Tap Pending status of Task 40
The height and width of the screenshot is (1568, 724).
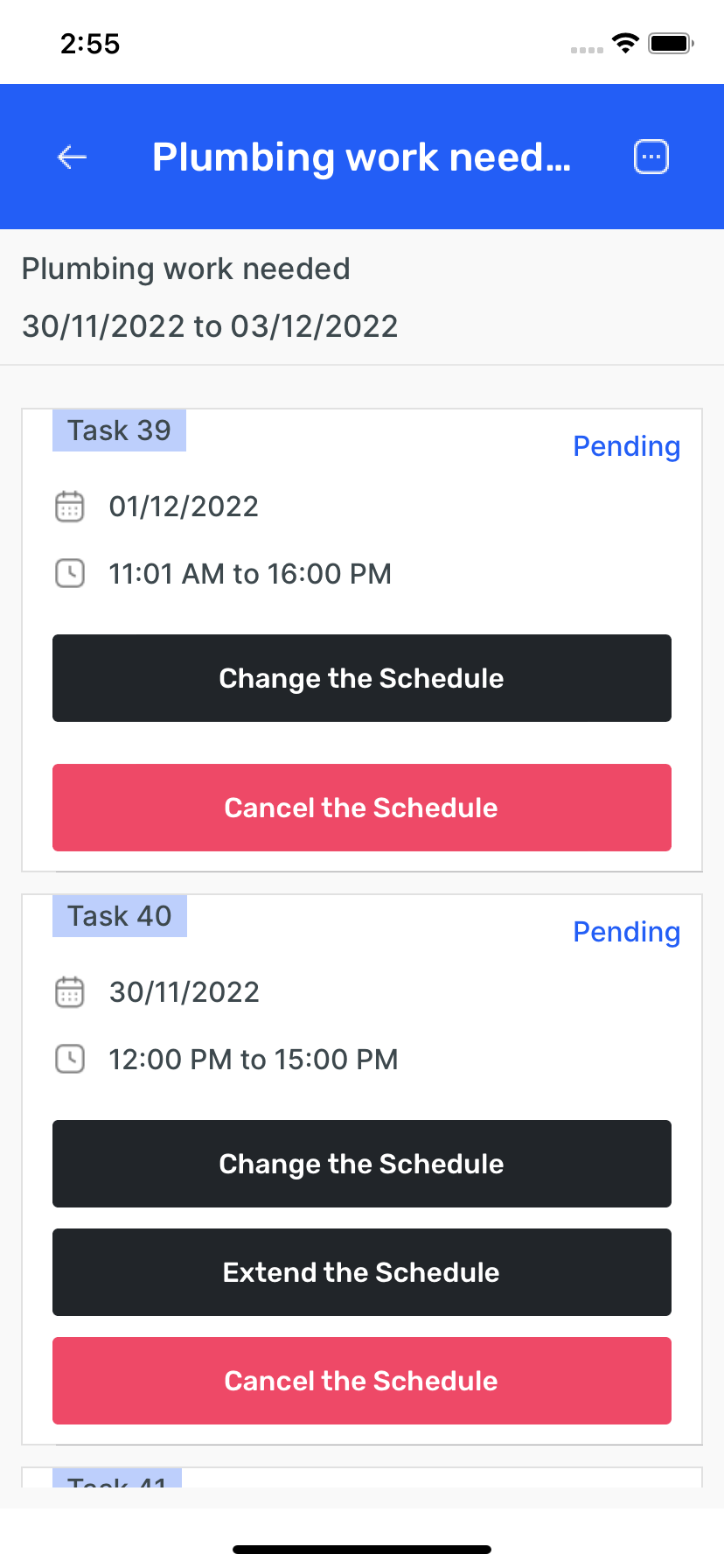(x=626, y=932)
